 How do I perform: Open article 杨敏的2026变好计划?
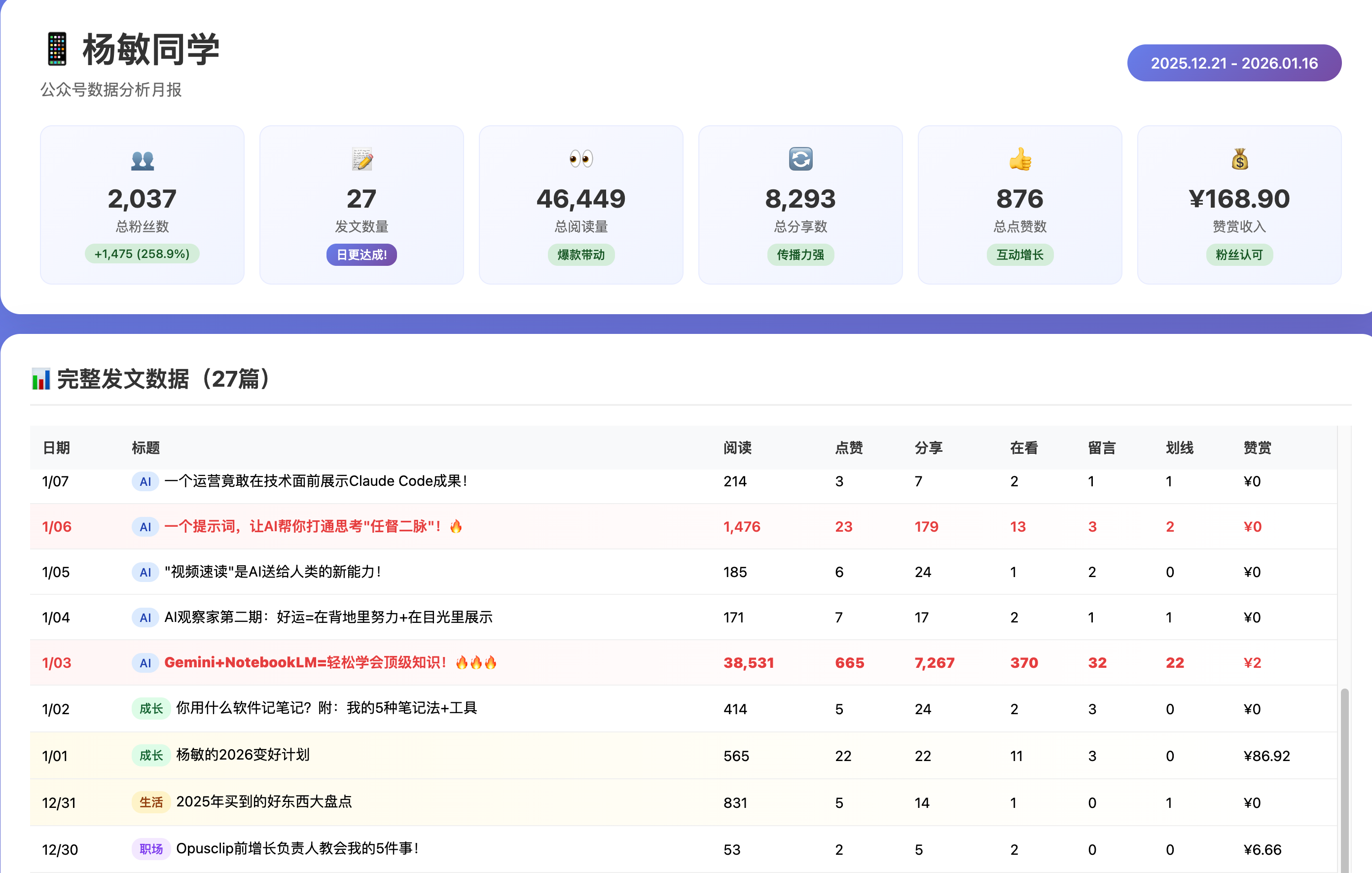pyautogui.click(x=243, y=755)
